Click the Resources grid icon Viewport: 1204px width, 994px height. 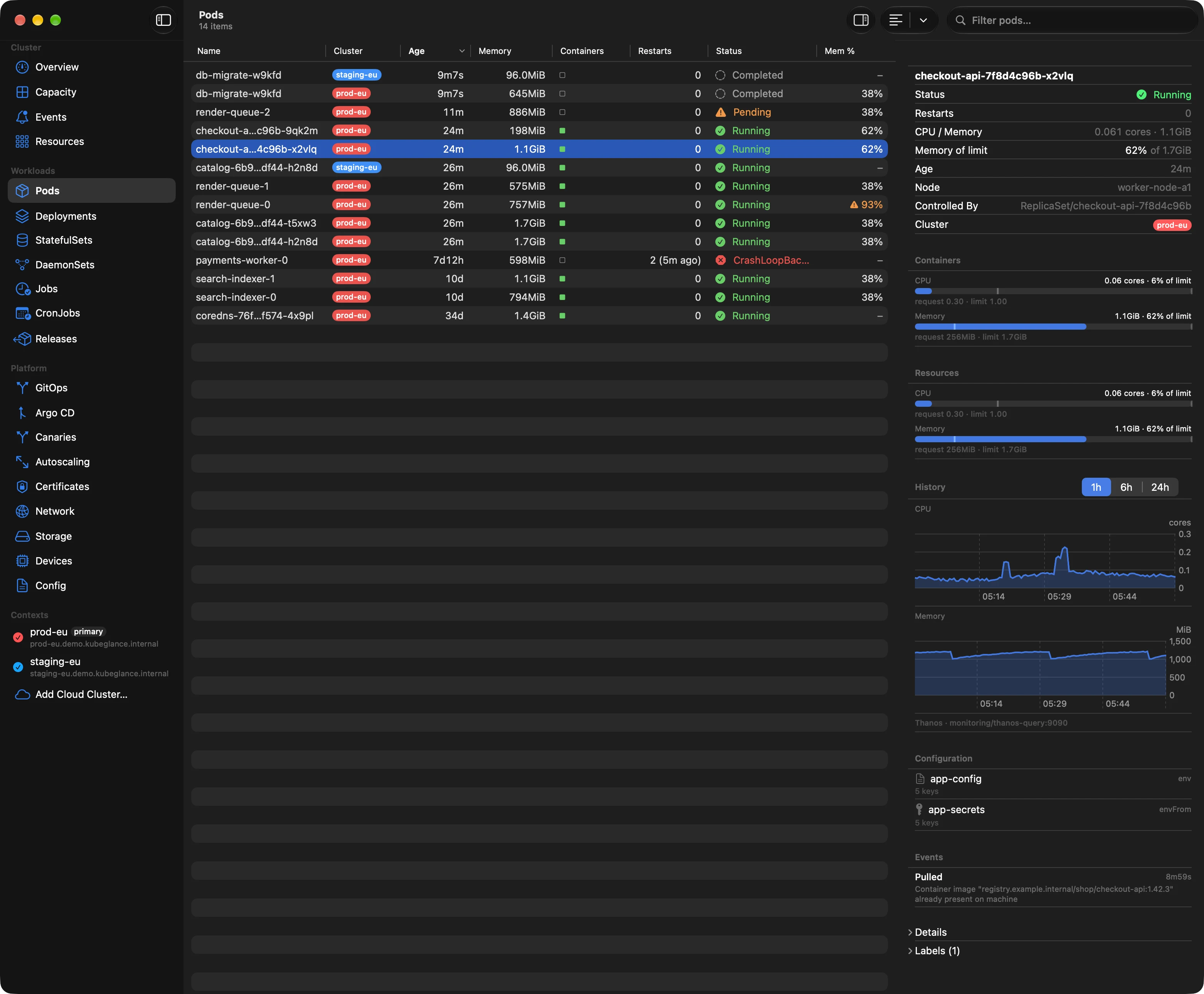22,142
